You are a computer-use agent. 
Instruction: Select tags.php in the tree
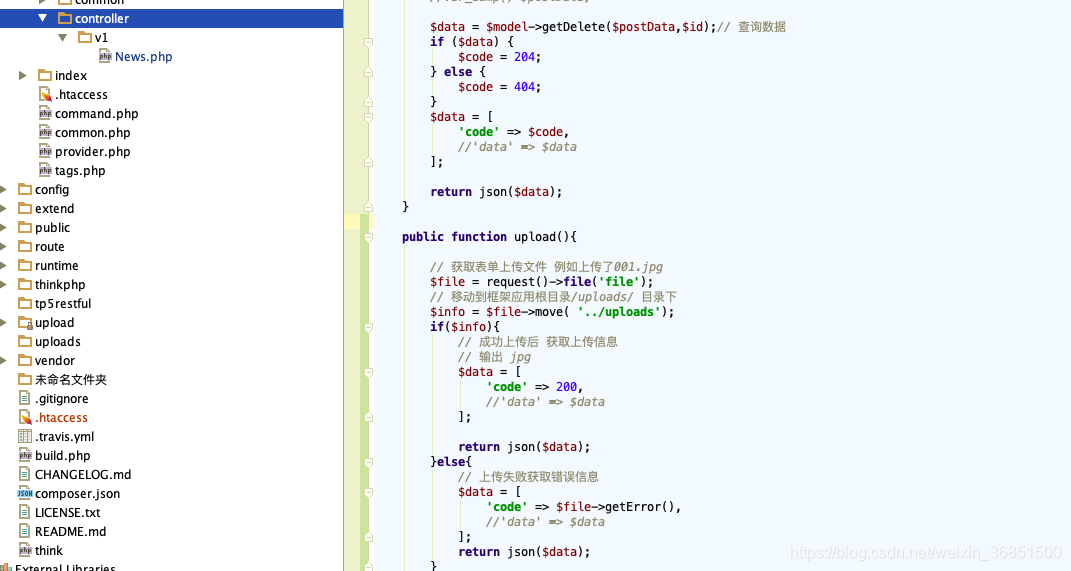80,171
